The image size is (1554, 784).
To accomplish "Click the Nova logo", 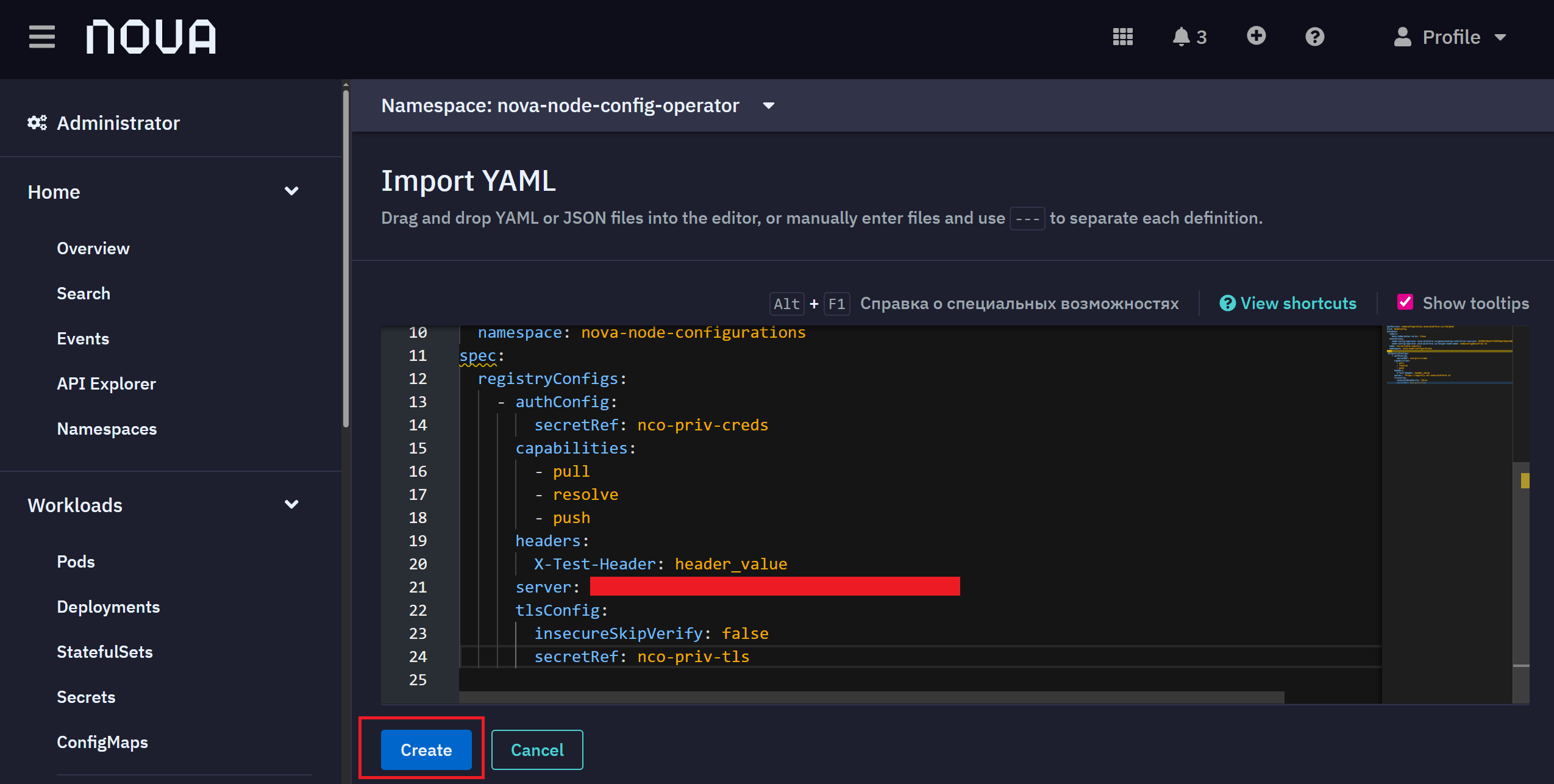I will tap(151, 37).
